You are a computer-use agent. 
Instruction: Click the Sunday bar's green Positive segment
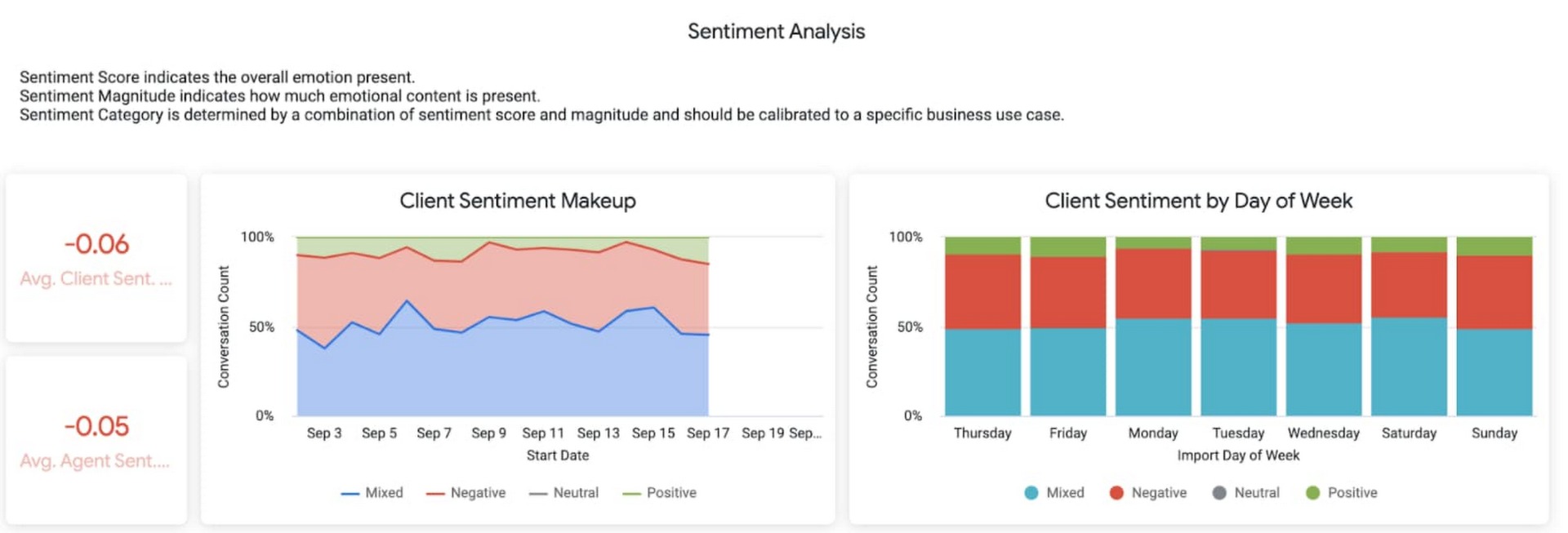click(1494, 246)
